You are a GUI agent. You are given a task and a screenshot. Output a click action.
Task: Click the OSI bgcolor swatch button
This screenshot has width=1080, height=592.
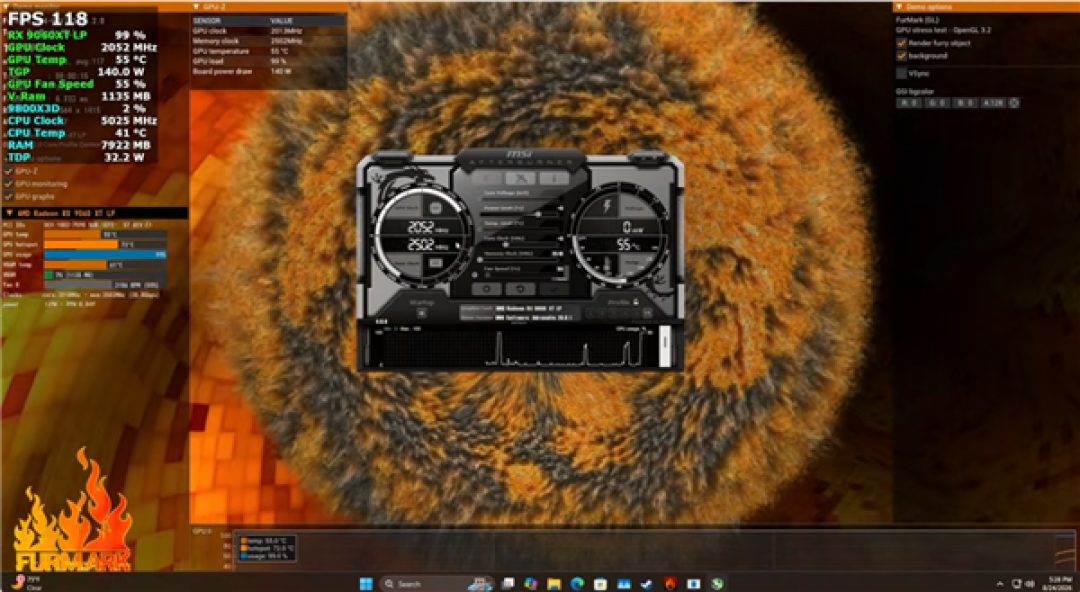tap(1013, 103)
